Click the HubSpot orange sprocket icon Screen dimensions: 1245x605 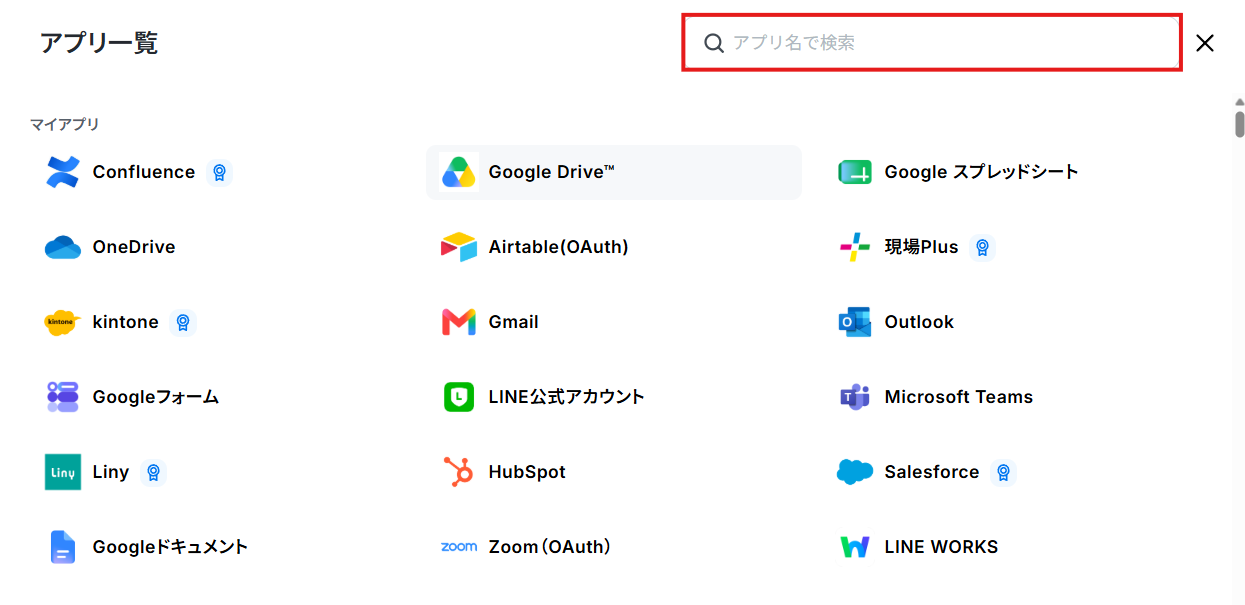[x=459, y=472]
